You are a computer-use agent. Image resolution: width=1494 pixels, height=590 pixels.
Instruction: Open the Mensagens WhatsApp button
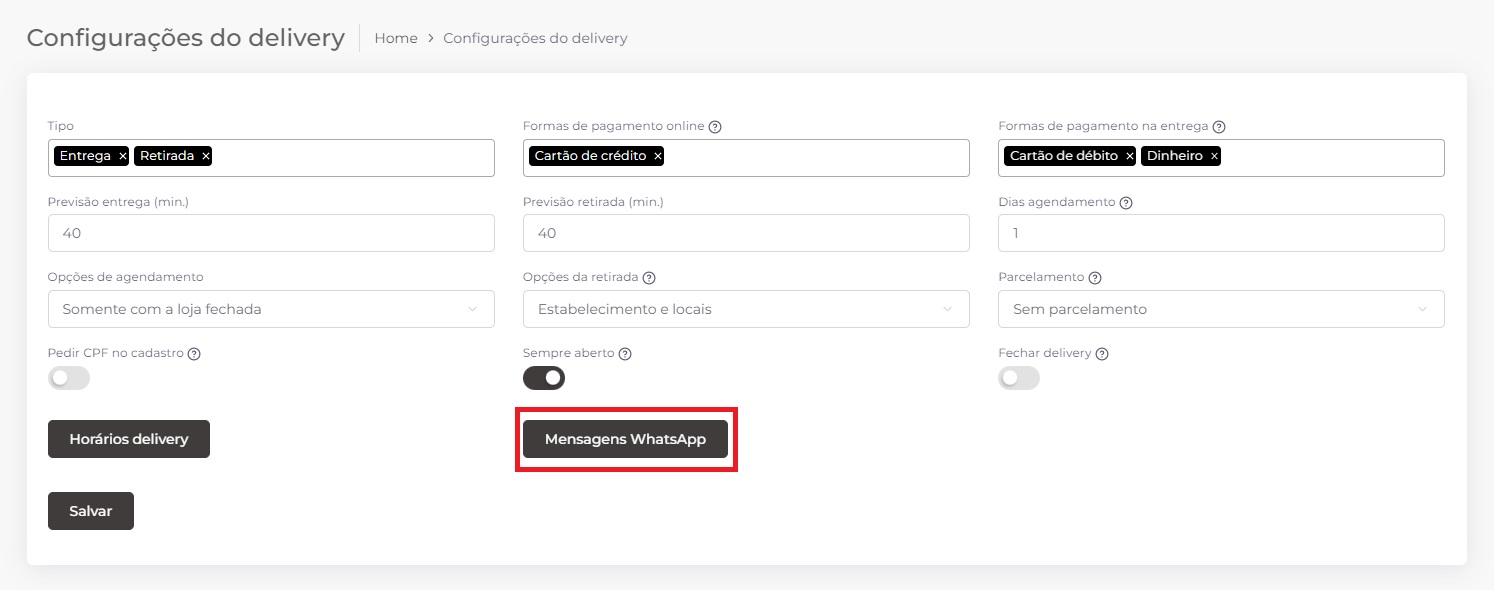(x=625, y=439)
